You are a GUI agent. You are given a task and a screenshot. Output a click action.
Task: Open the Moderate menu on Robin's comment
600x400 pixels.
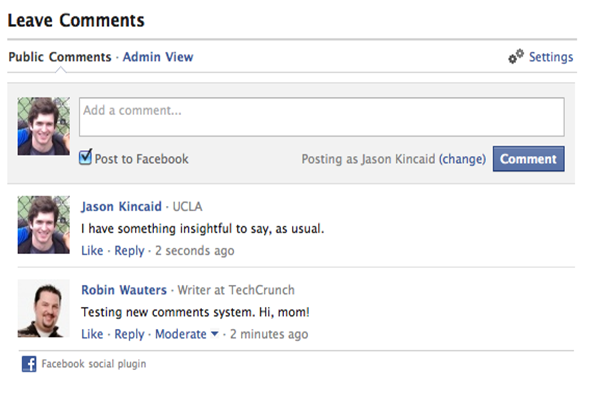(x=181, y=334)
